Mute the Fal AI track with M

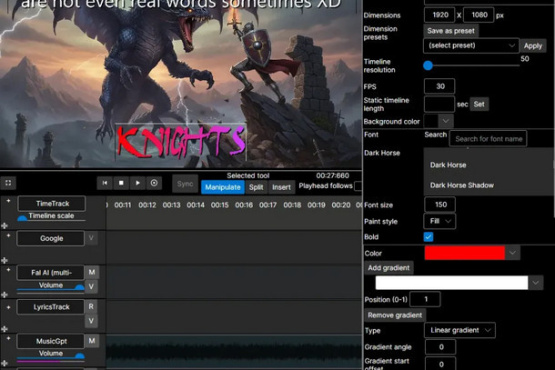[92, 272]
